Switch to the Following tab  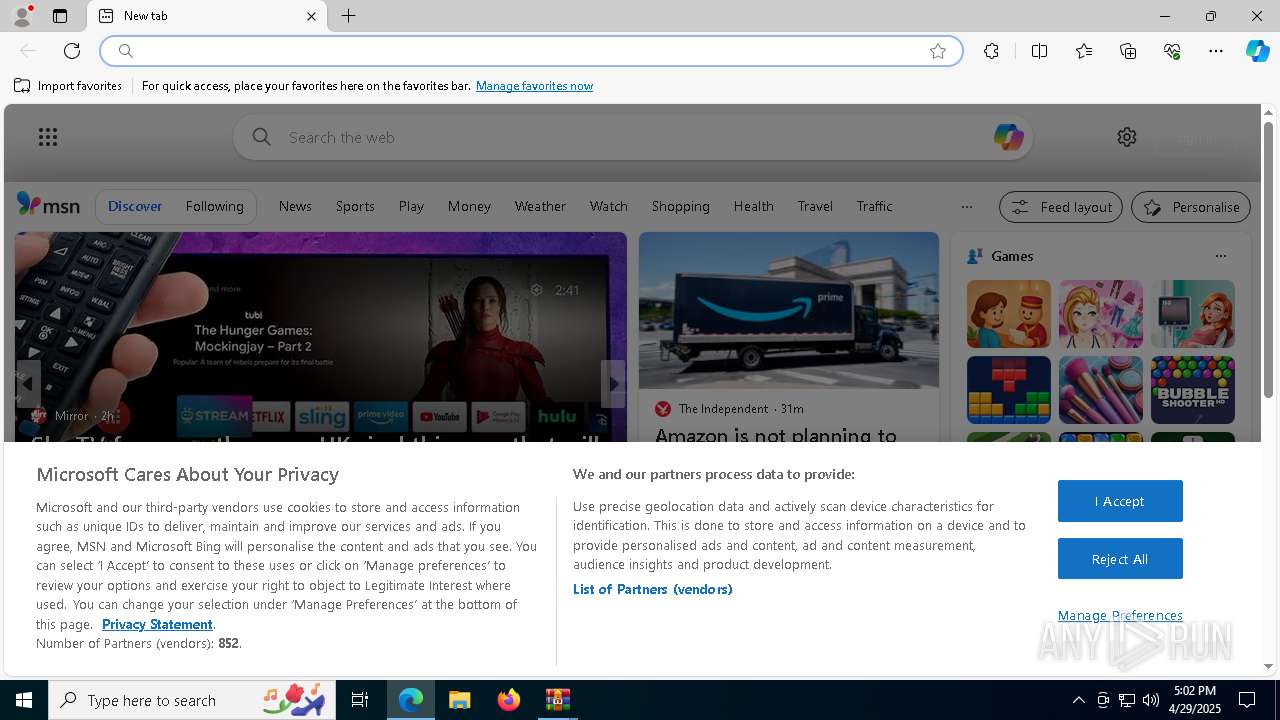214,206
